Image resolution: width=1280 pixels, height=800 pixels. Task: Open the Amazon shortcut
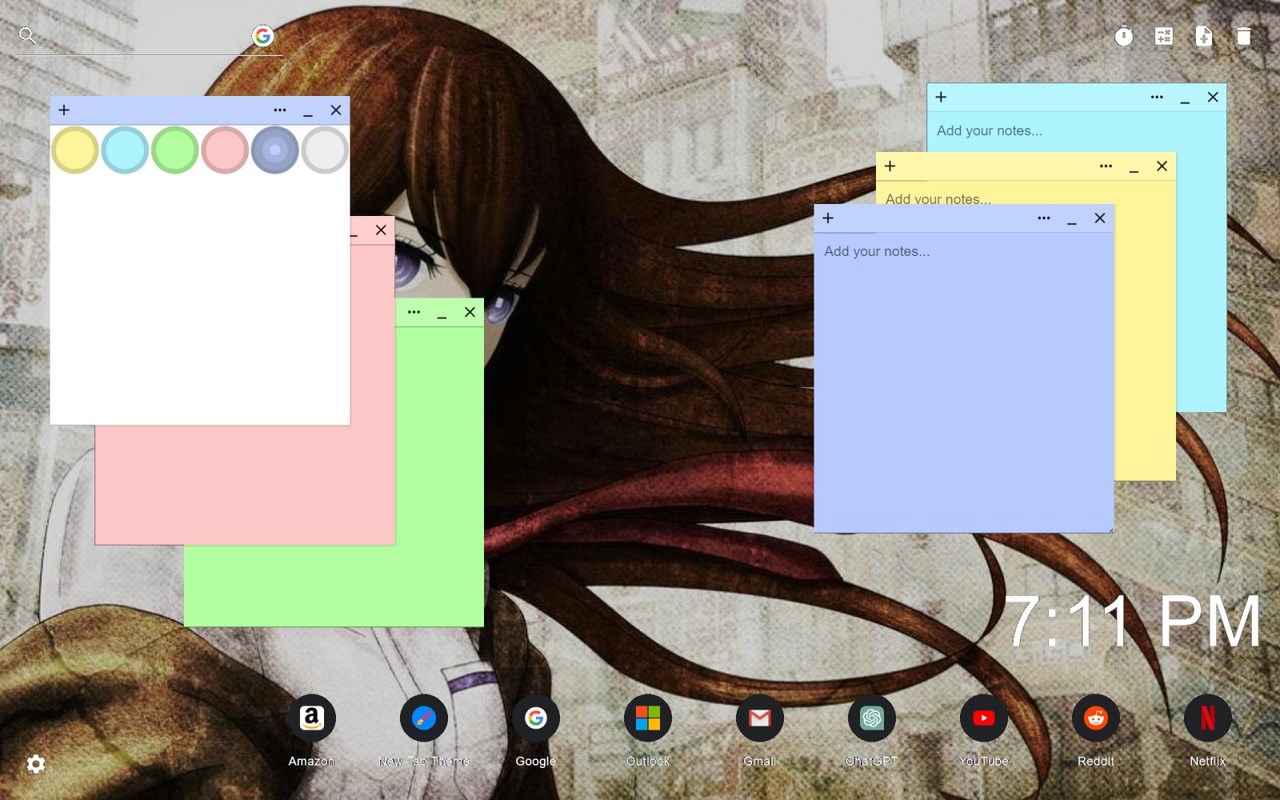312,718
